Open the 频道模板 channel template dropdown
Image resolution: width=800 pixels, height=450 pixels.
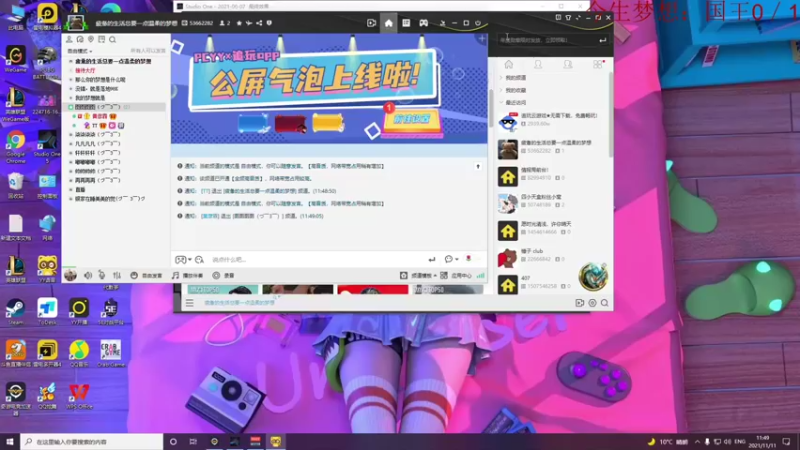(x=418, y=276)
